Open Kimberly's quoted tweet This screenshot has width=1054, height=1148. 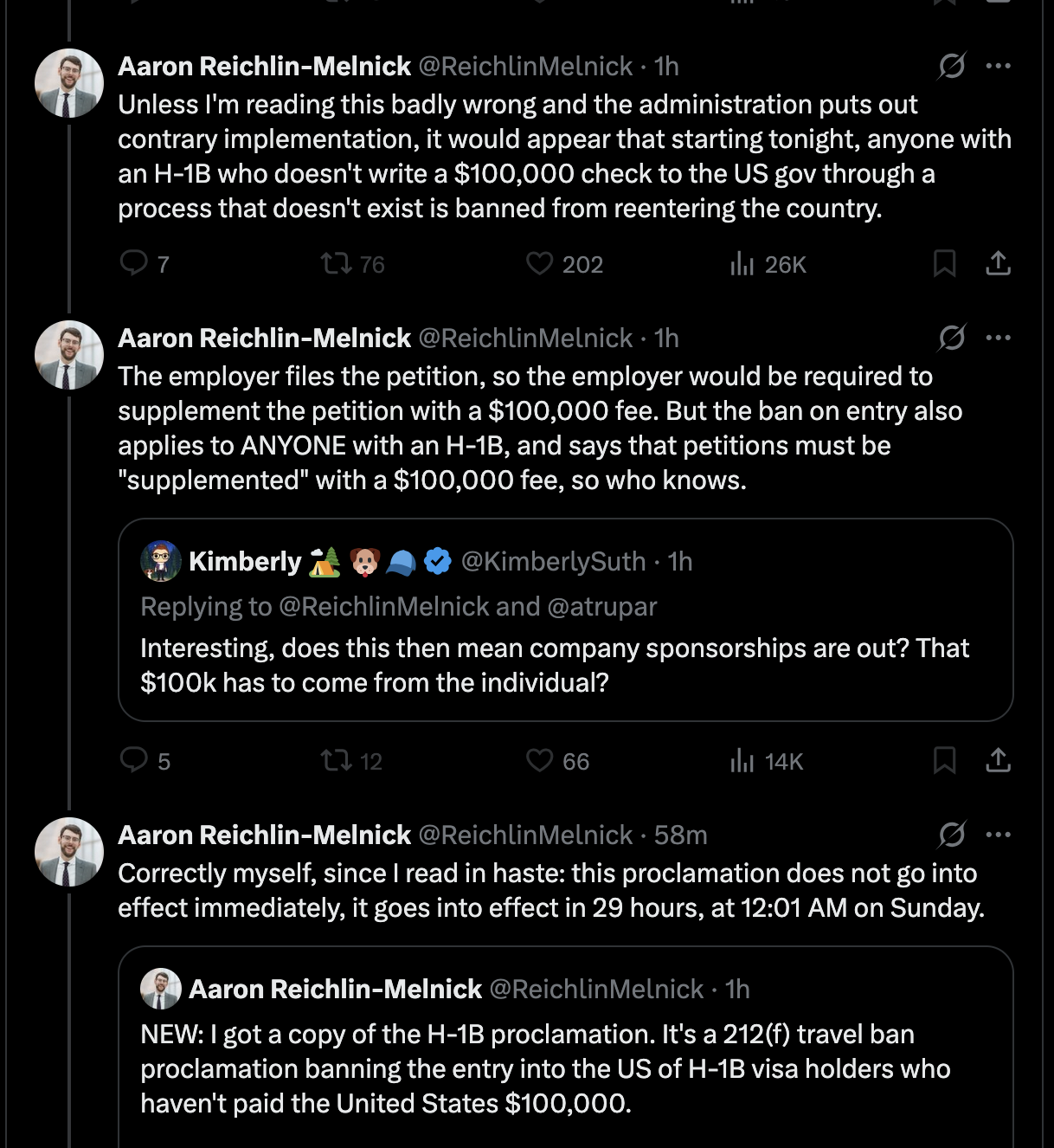pos(554,665)
